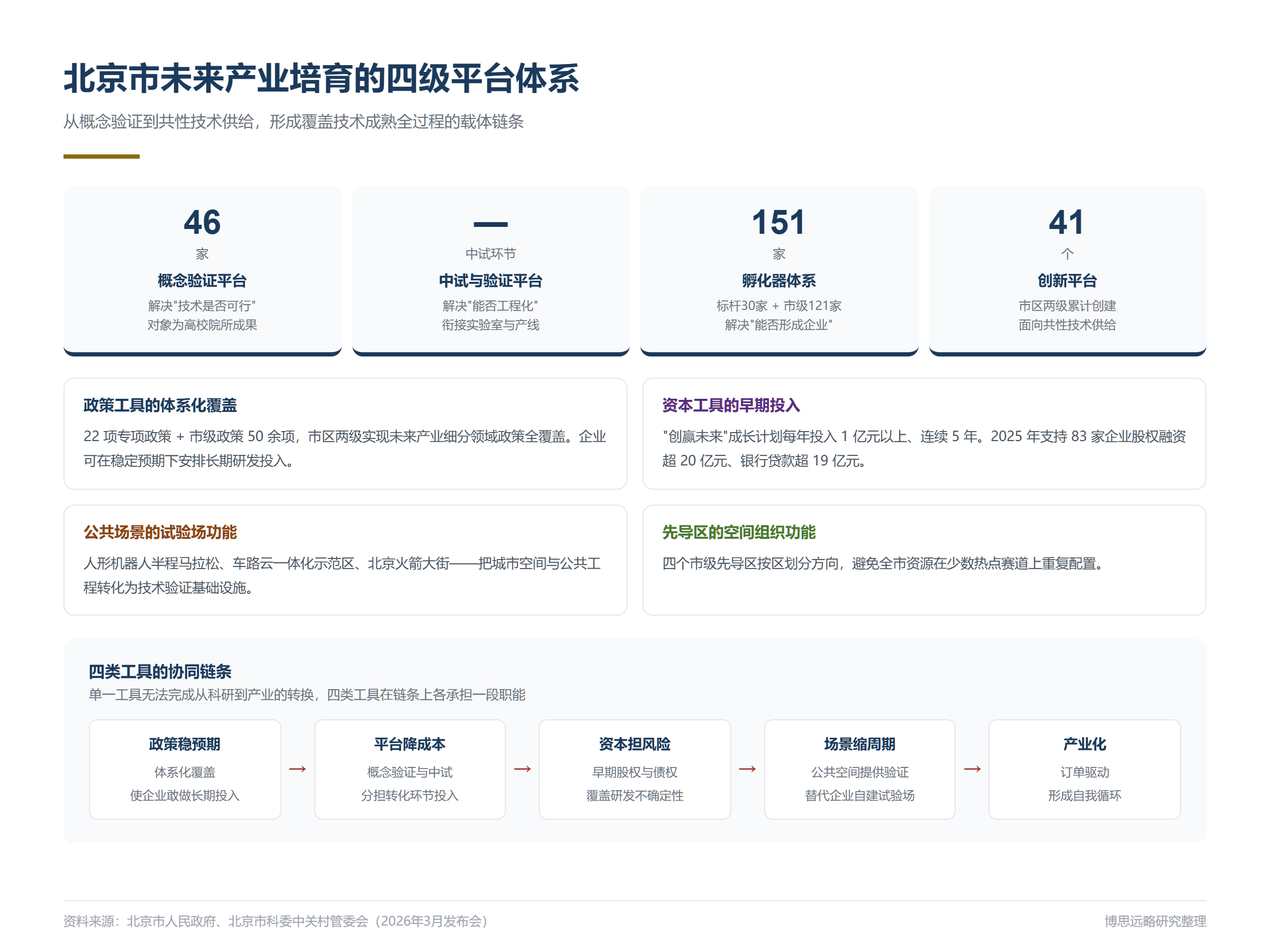Viewport: 1270px width, 952px height.
Task: Click the title 北京市未来产业培育的四级平台体系
Action: pyautogui.click(x=321, y=78)
